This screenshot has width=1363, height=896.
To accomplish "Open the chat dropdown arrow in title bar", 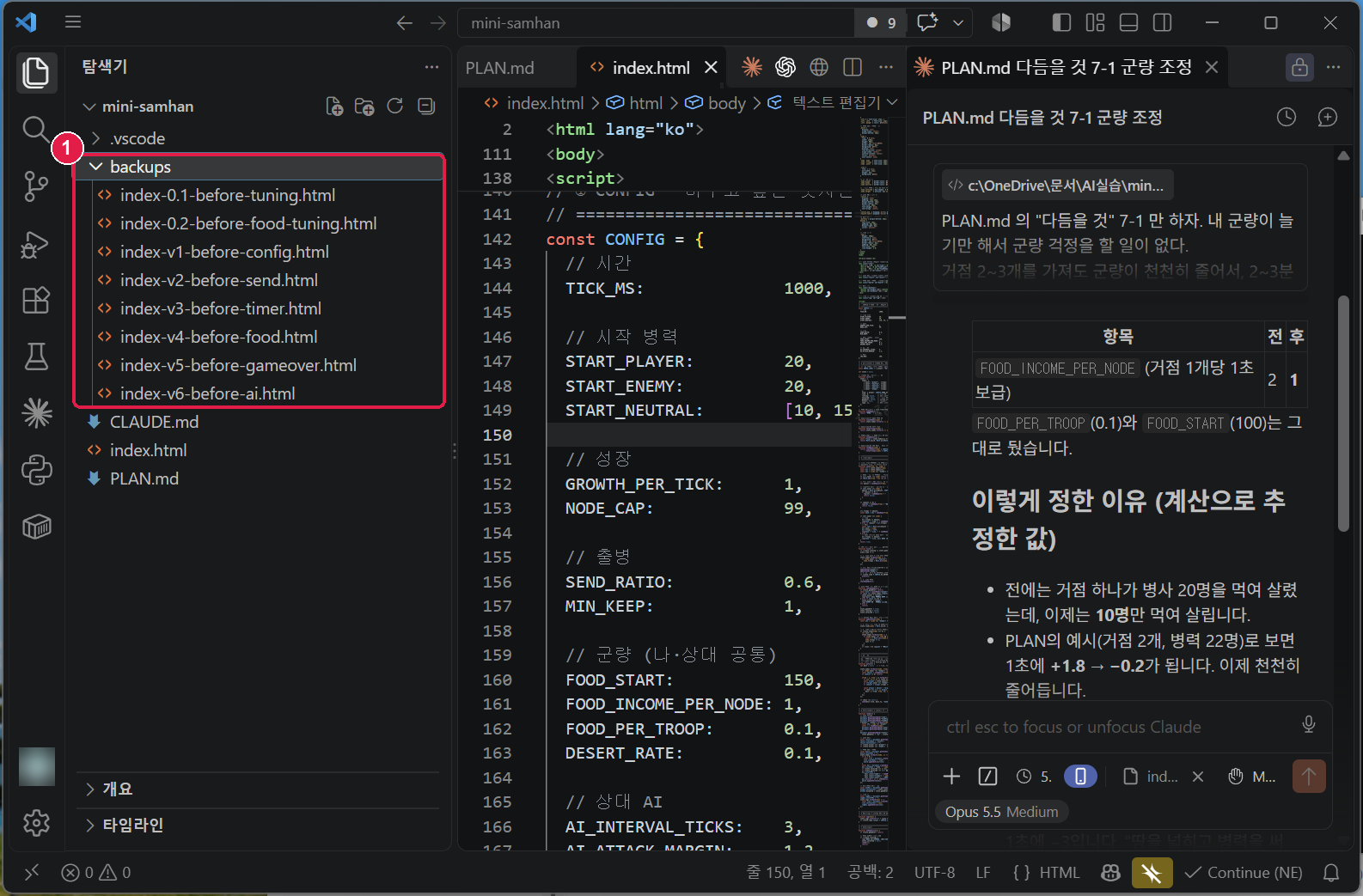I will [958, 23].
